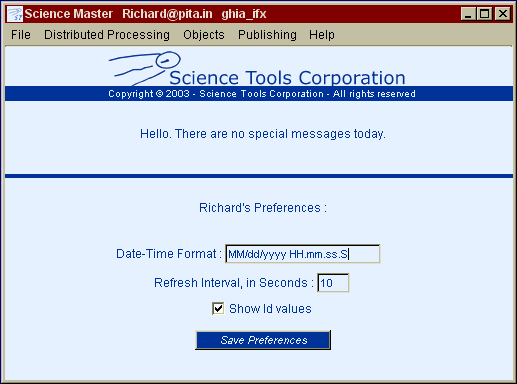Open the Publishing menu
The image size is (517, 384).
pos(267,35)
